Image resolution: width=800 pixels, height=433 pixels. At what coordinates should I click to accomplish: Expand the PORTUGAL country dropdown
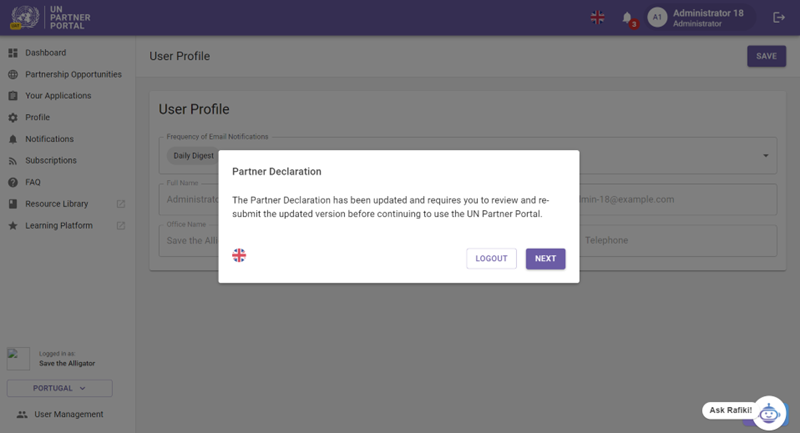point(60,388)
